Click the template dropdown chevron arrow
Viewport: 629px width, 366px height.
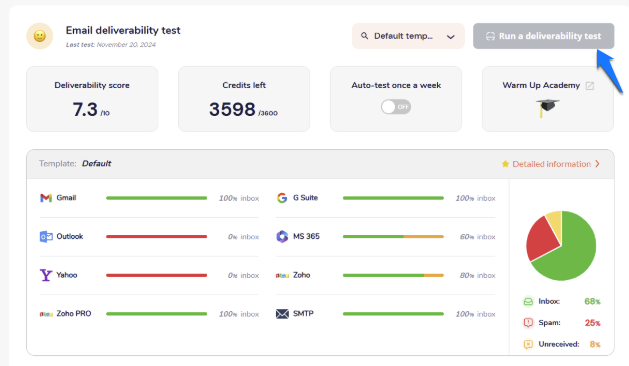[451, 37]
